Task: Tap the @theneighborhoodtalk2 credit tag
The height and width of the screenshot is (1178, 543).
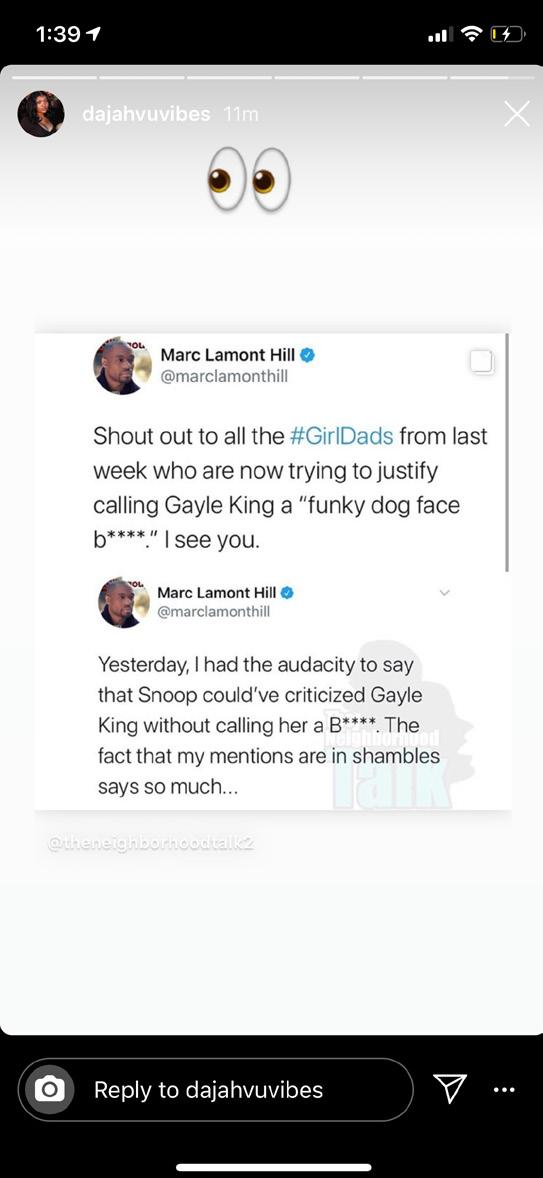Action: point(151,844)
